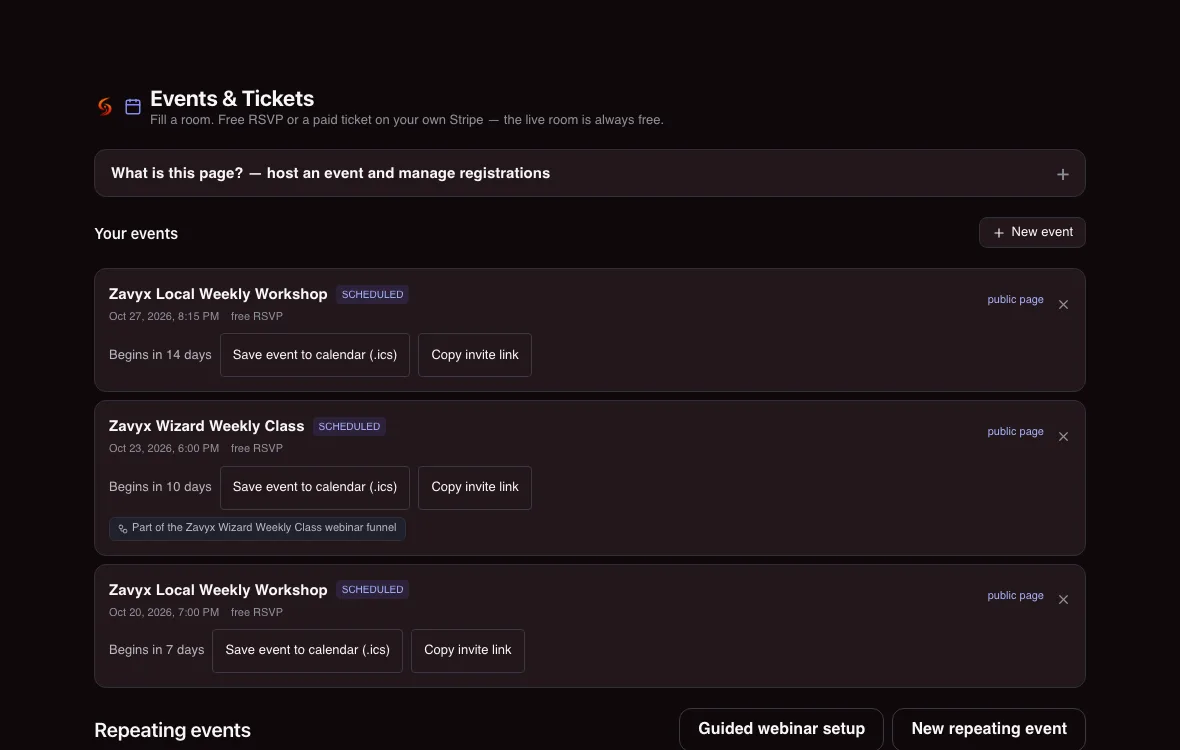
Task: Open public page for Oct 20 Local Weekly Workshop
Action: coord(1015,596)
